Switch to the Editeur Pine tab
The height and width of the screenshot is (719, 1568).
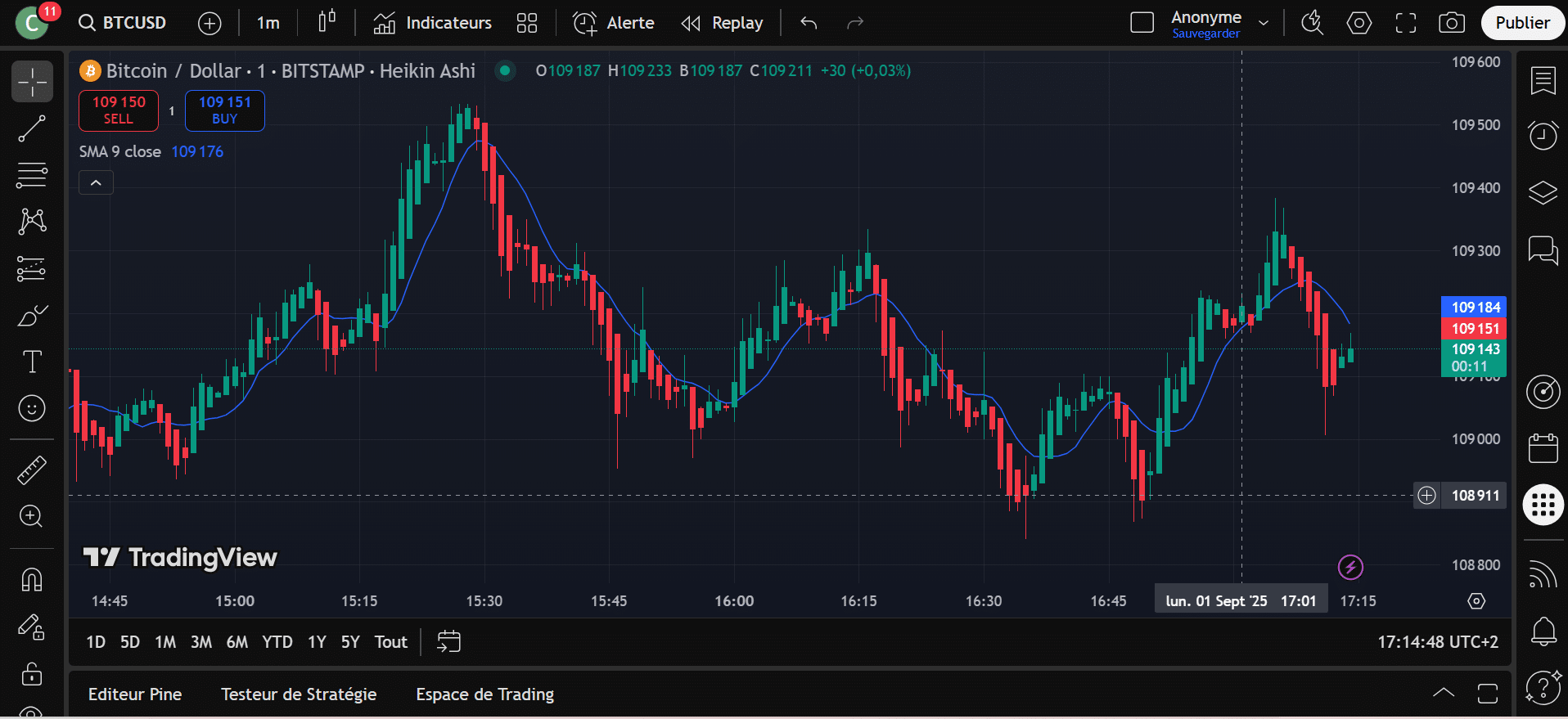(135, 694)
